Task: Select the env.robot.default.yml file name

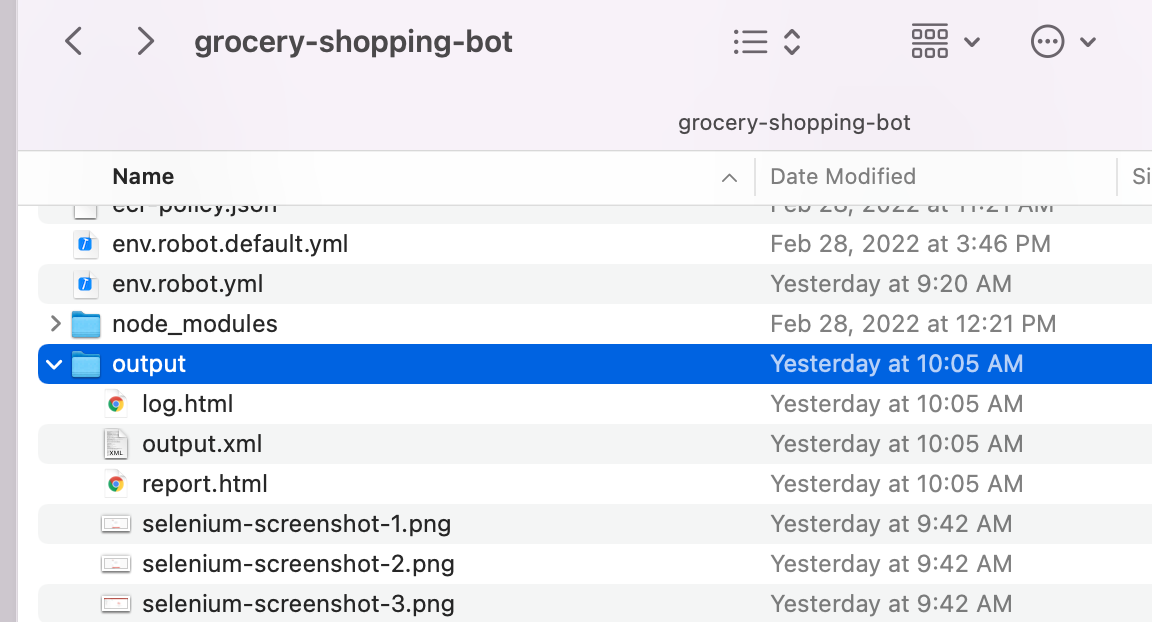Action: [x=230, y=244]
